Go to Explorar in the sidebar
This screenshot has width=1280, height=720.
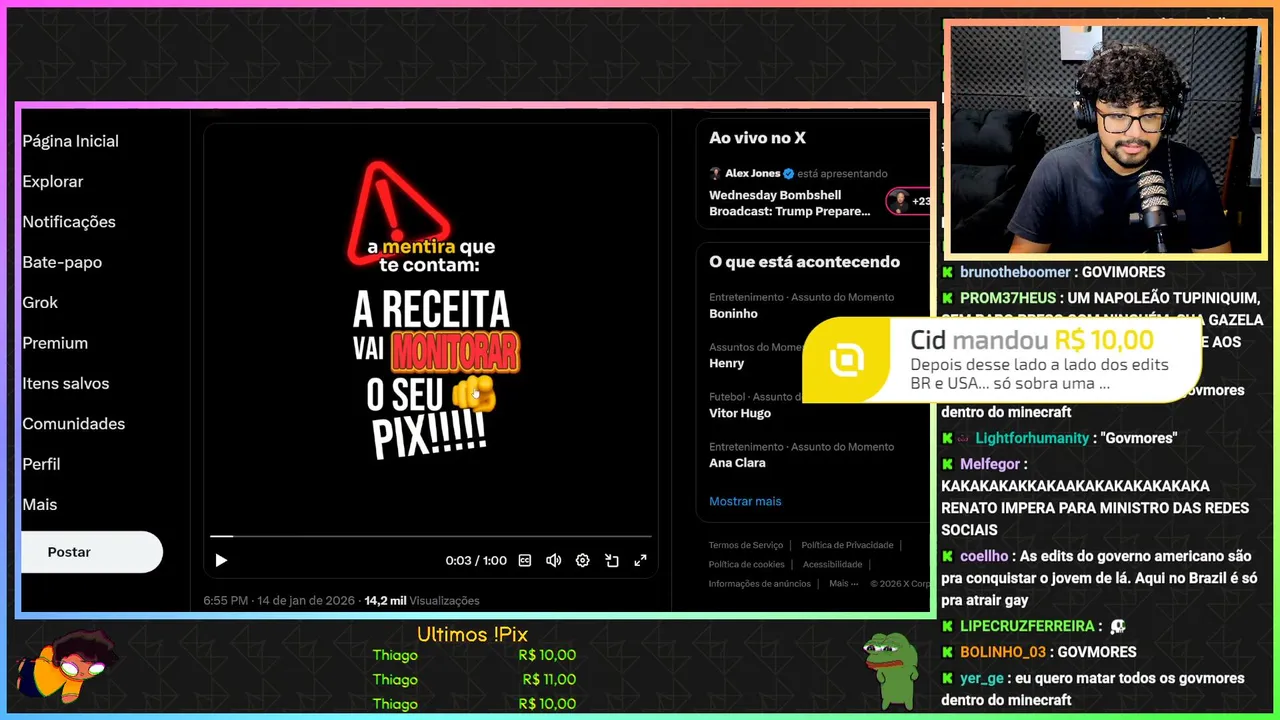click(x=53, y=182)
